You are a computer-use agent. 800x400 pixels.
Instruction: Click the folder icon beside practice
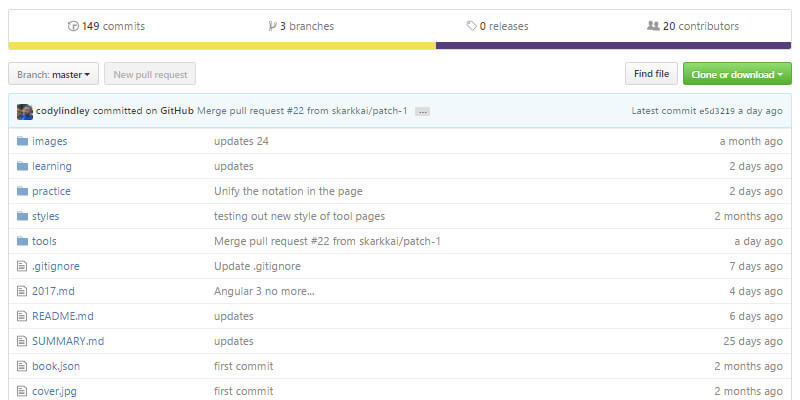point(23,191)
